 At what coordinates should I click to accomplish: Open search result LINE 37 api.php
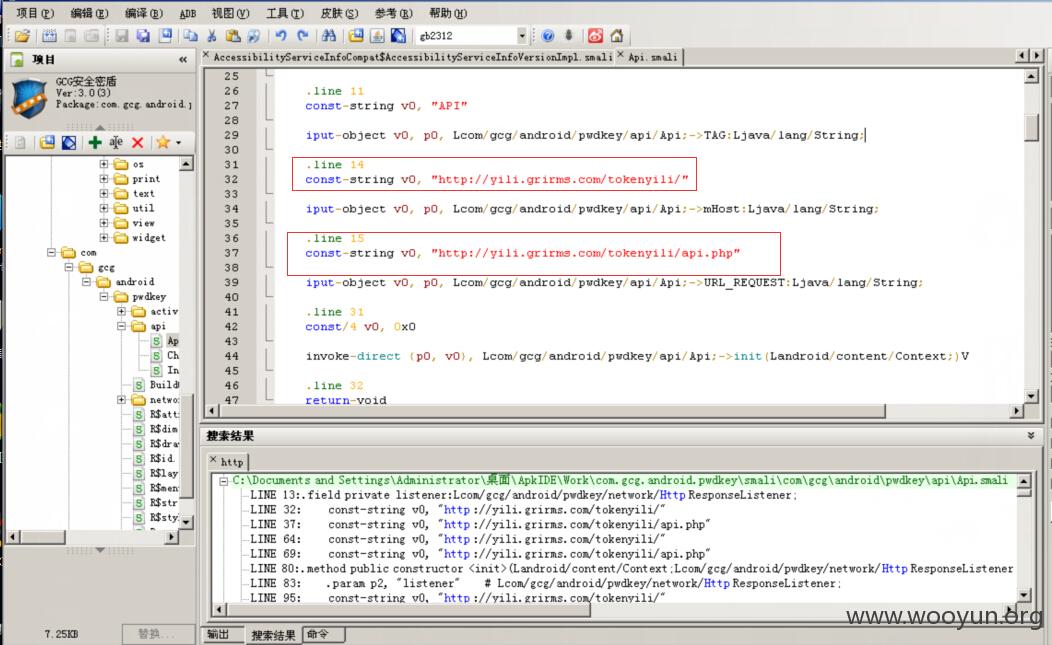[480, 525]
